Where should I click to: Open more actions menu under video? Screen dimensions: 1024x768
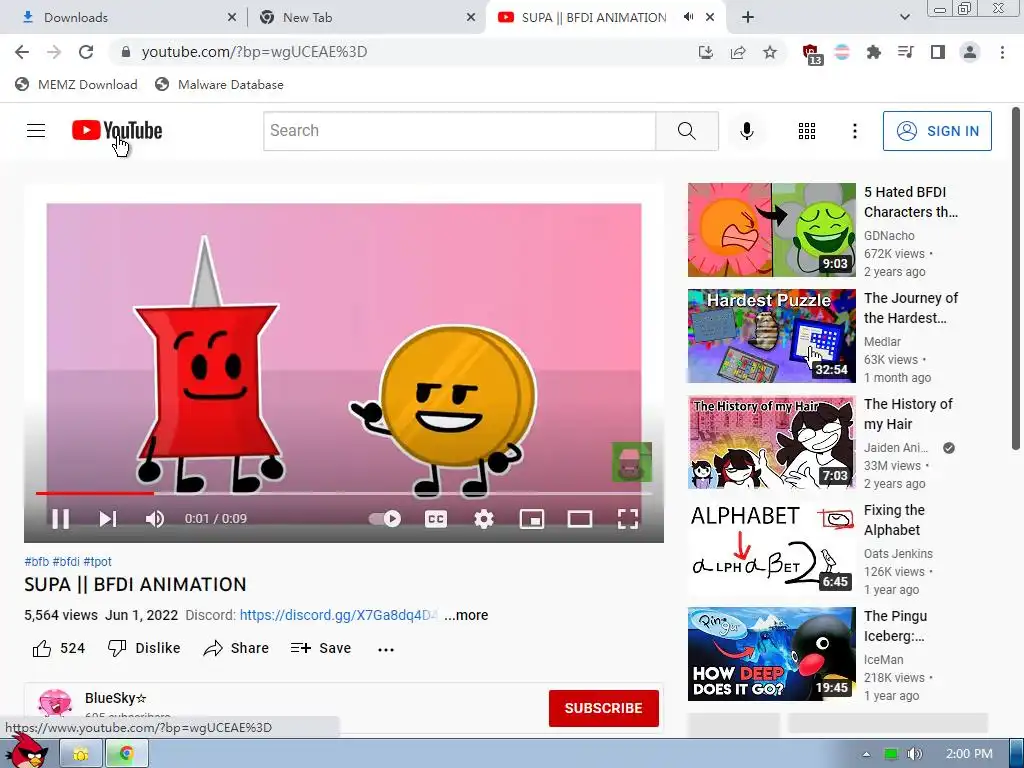(386, 649)
